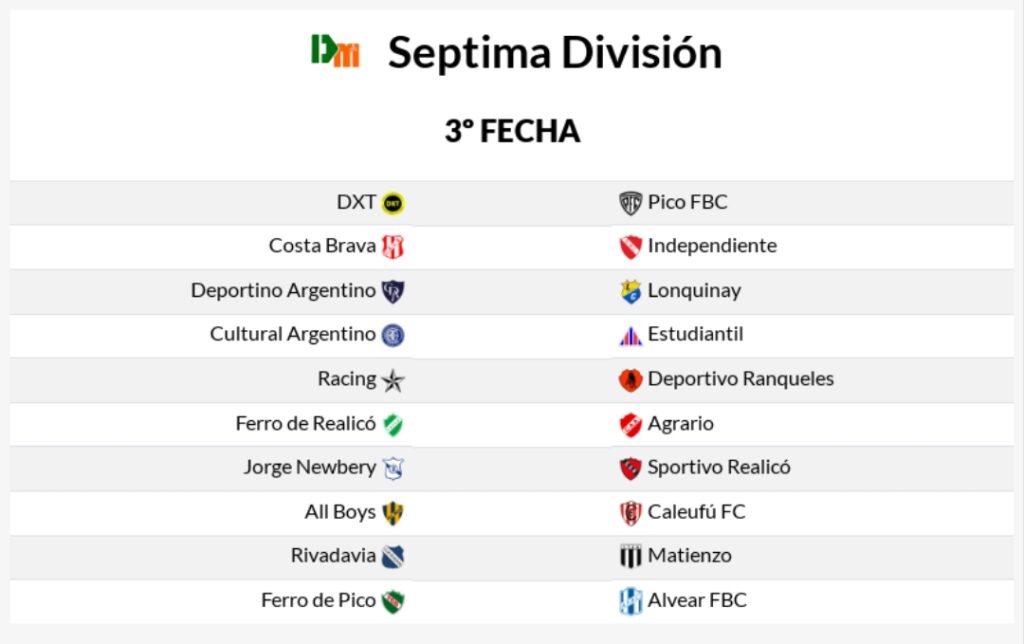Select the Alvear FBC crest
The height and width of the screenshot is (644, 1024).
click(630, 601)
